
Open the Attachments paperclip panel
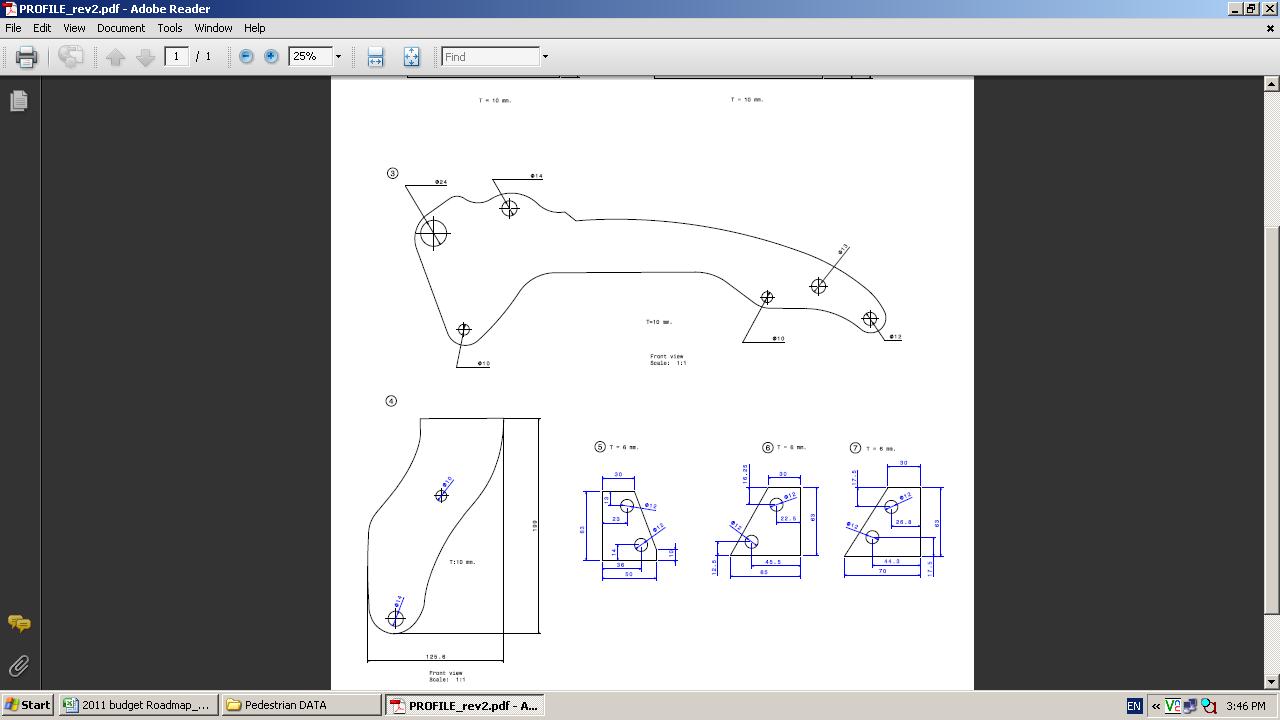click(18, 666)
